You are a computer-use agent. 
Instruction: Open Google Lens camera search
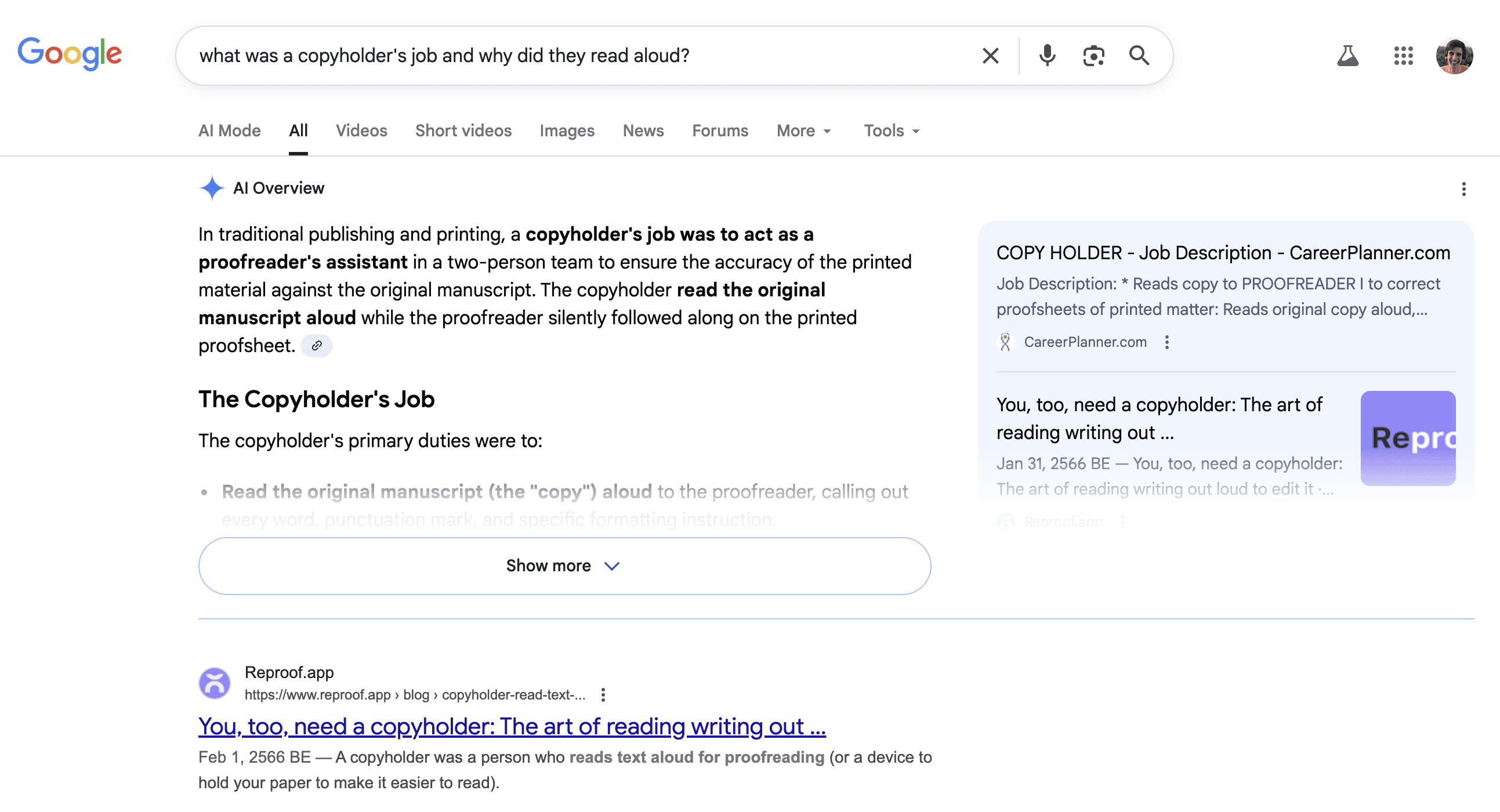(1093, 55)
